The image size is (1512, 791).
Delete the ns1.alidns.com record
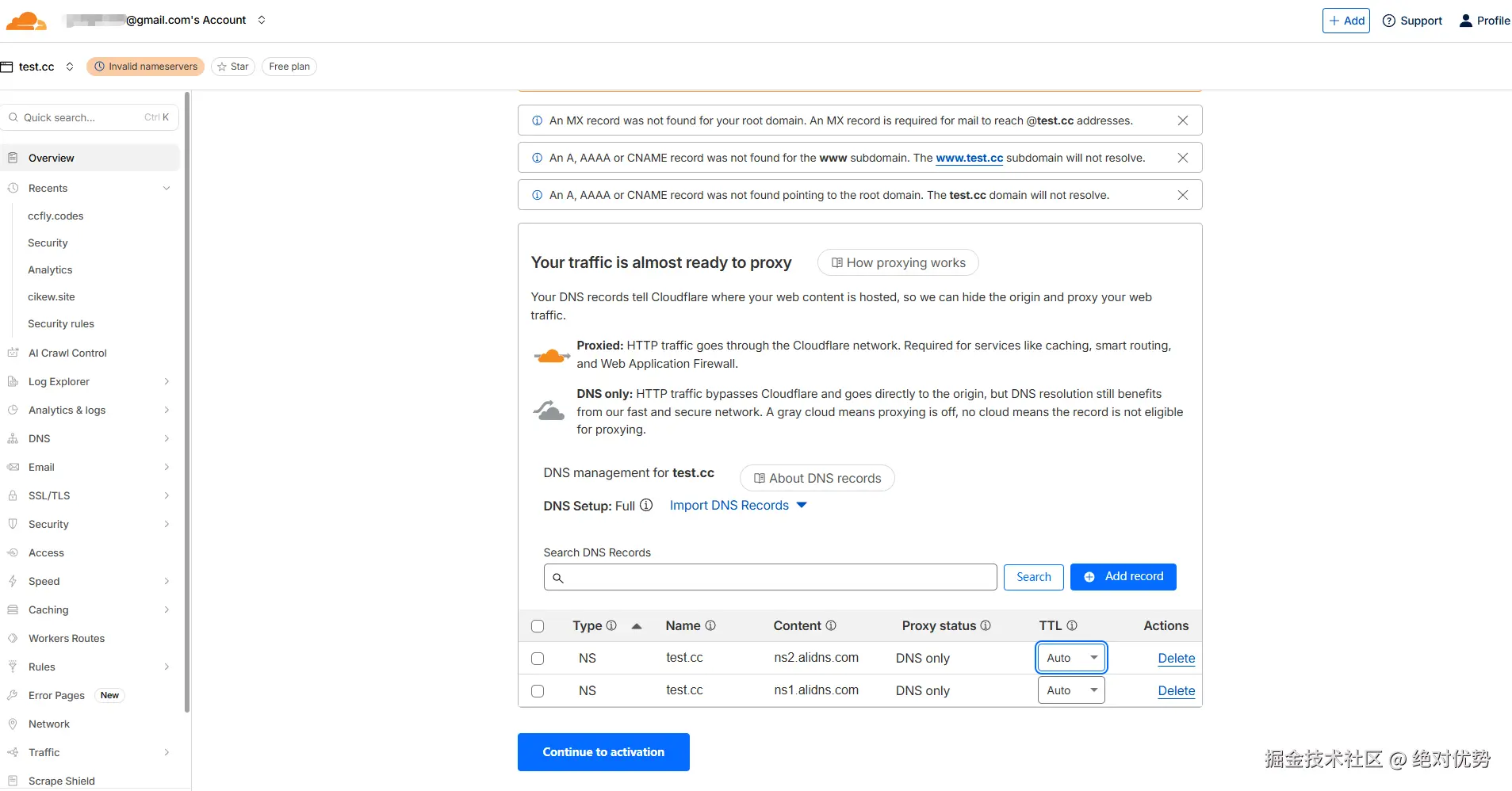(x=1176, y=690)
